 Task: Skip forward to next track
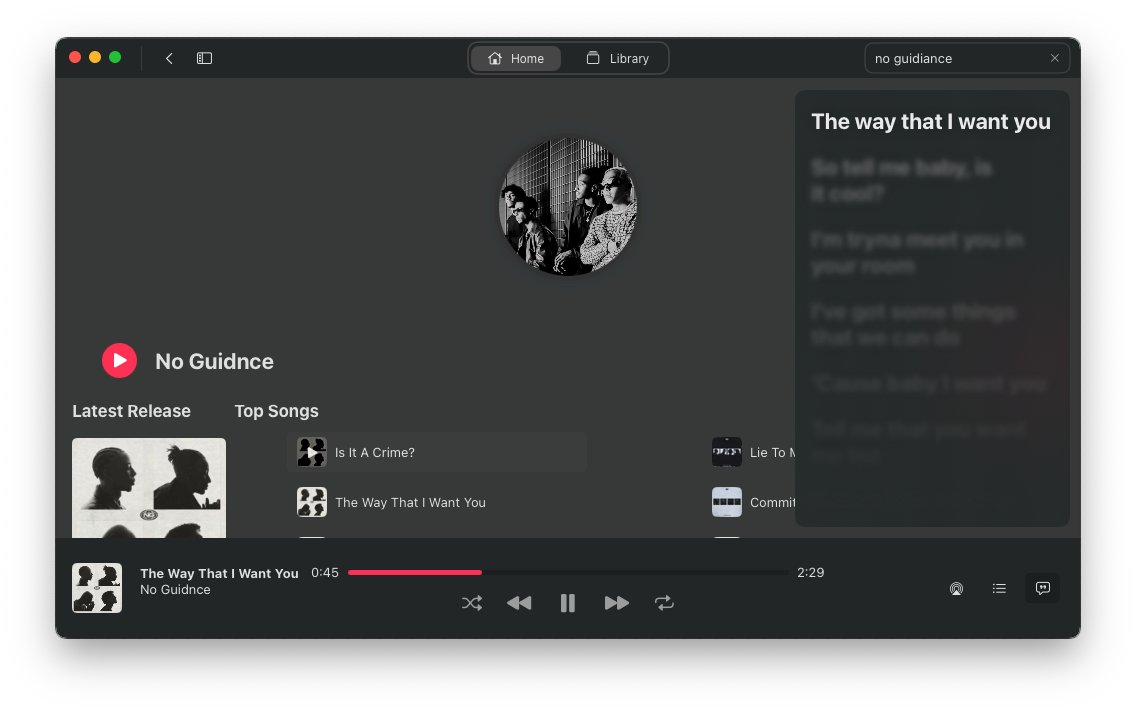point(617,603)
